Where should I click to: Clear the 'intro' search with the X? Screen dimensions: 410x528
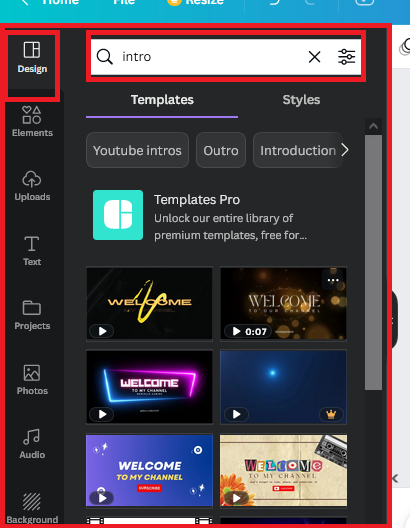314,57
